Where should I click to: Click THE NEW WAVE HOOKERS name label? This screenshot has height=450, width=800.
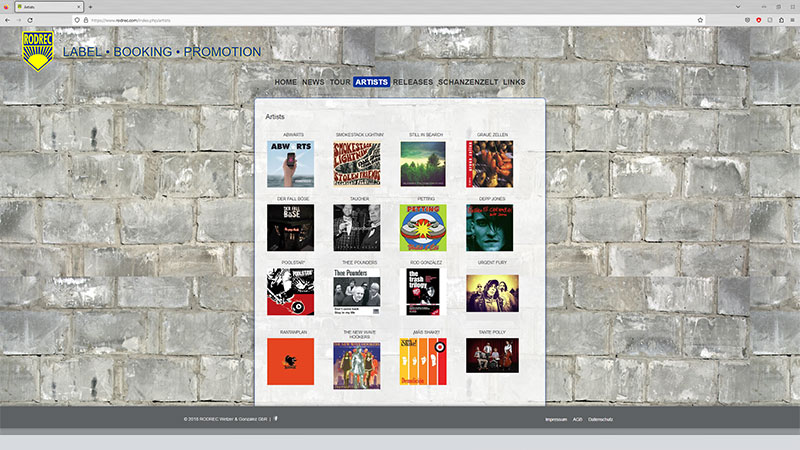360,334
